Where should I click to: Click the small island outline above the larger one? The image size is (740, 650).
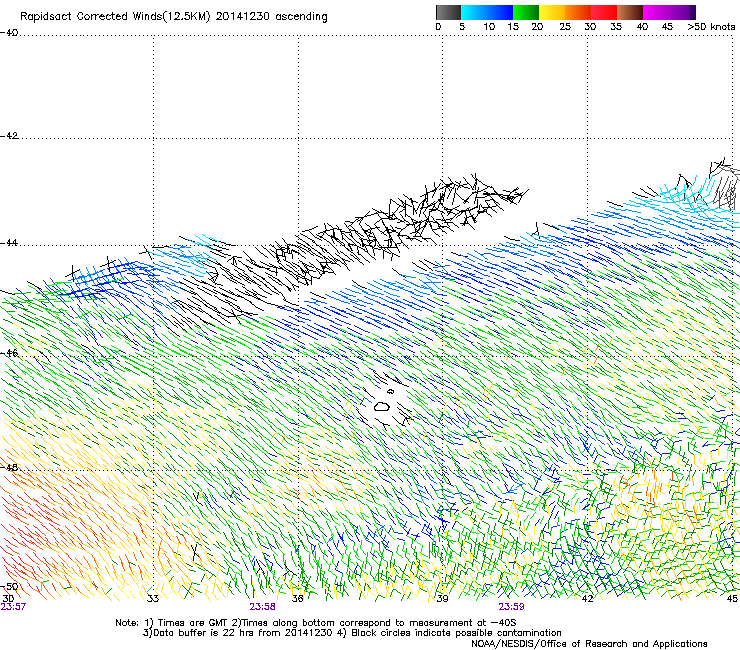(x=390, y=391)
